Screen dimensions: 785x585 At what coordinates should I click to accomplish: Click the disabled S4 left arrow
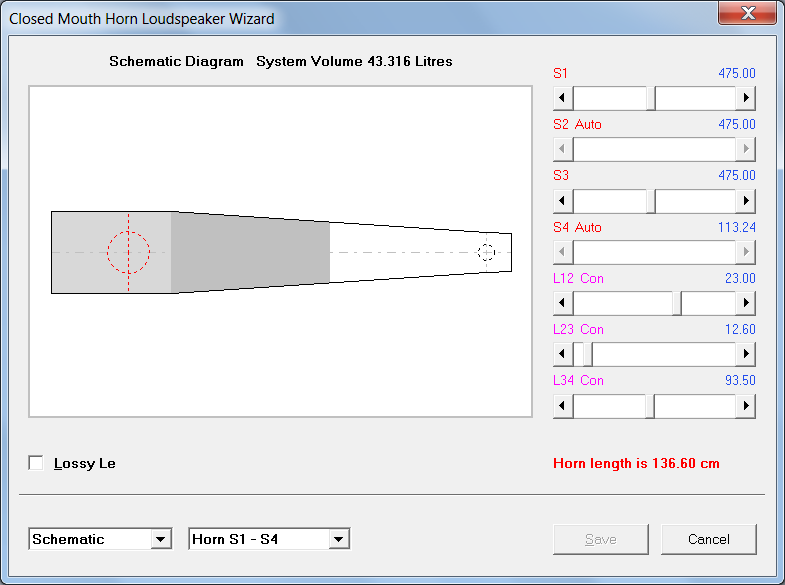(x=563, y=252)
